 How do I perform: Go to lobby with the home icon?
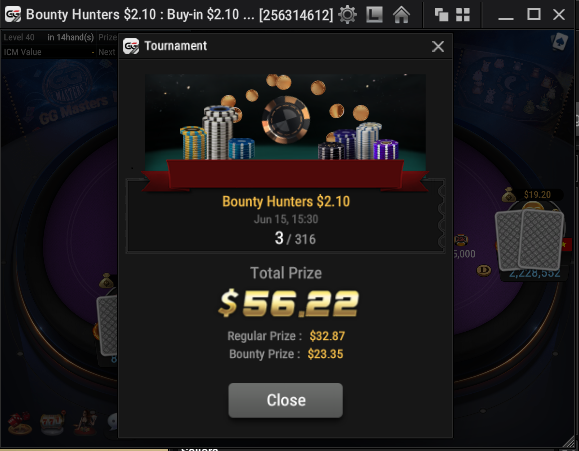click(x=401, y=15)
